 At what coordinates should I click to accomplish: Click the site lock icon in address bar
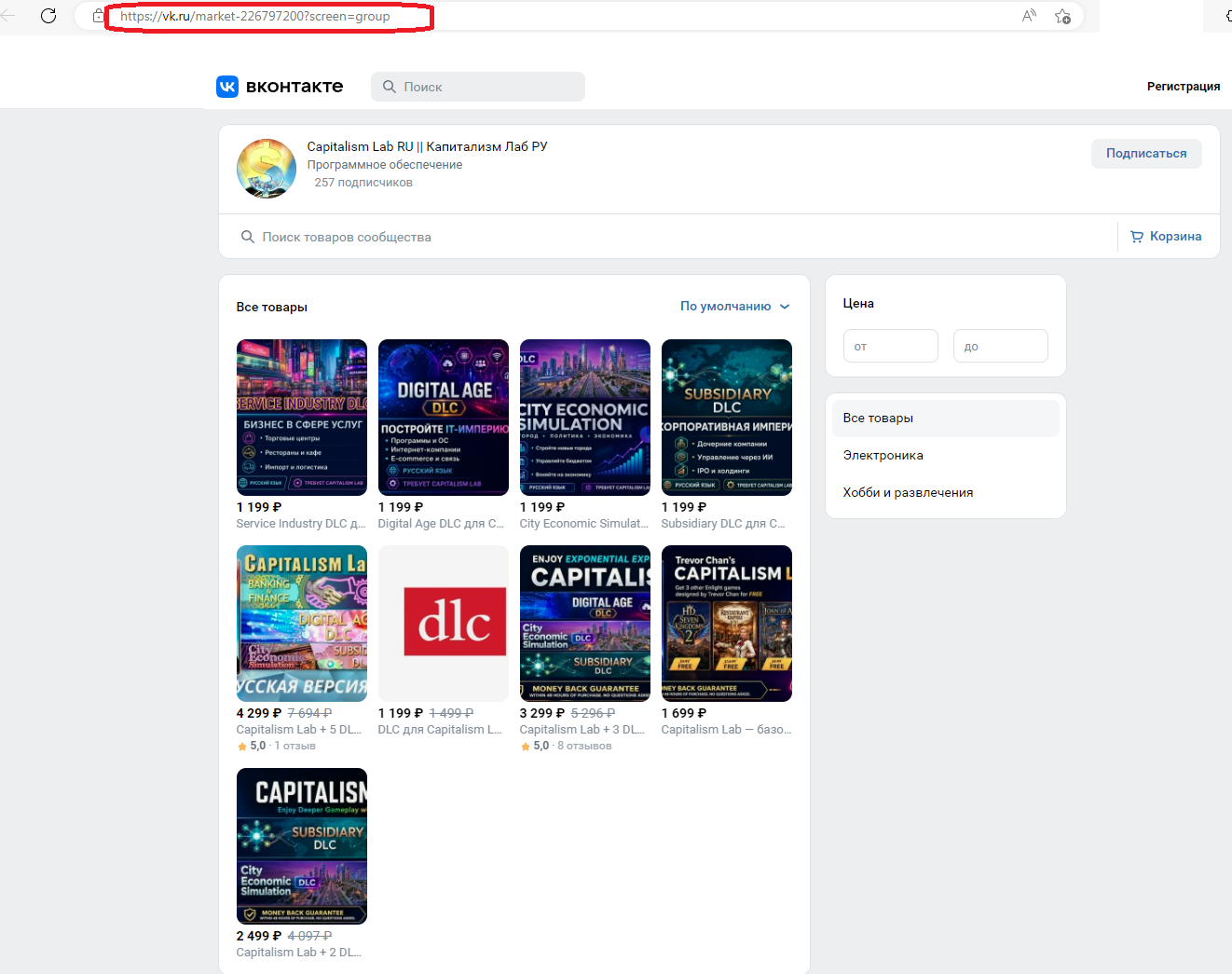click(x=99, y=16)
